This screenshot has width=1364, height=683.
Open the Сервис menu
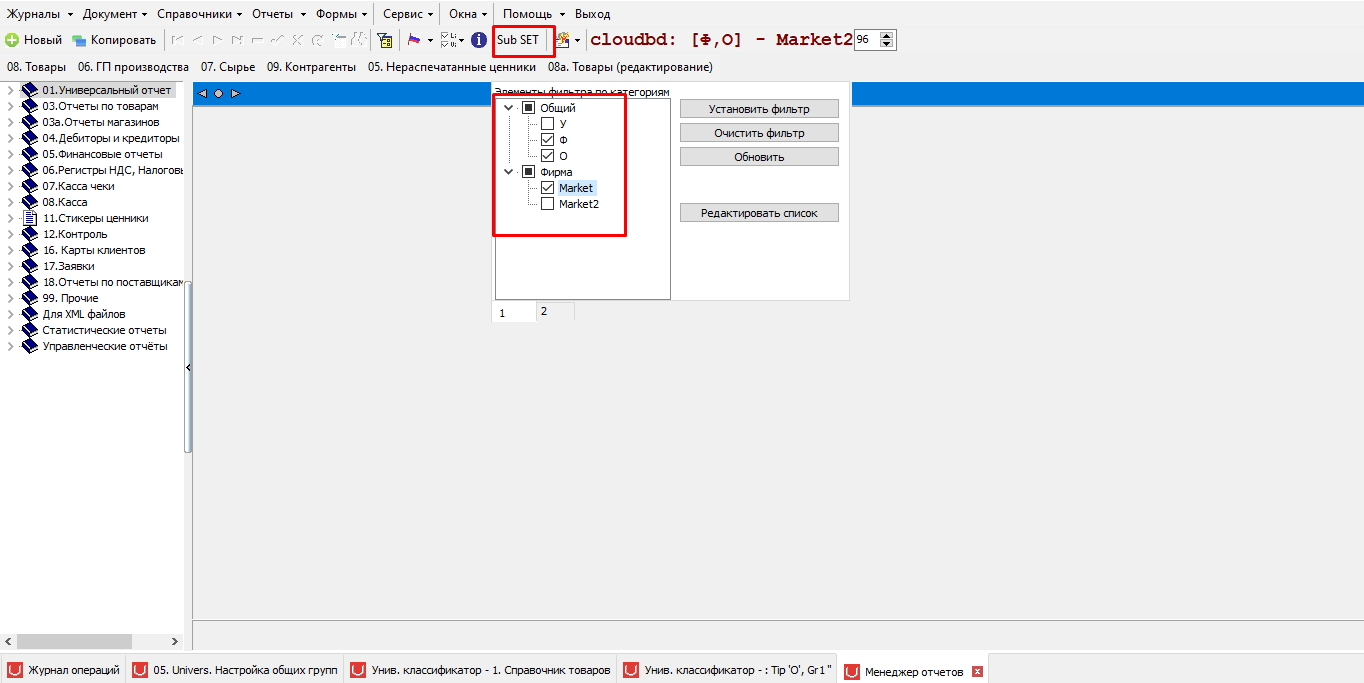coord(408,14)
